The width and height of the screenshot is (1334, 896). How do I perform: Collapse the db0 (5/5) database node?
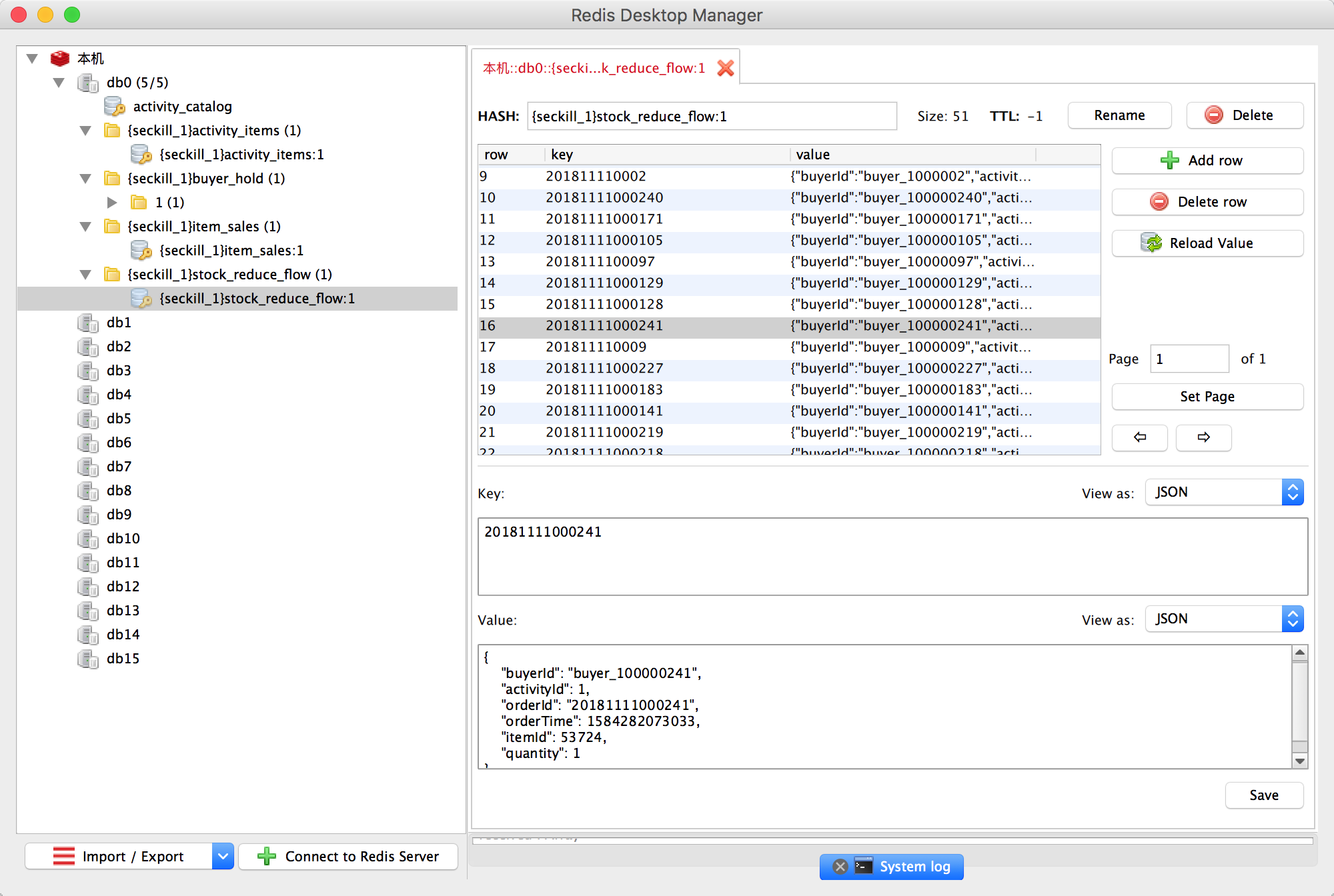click(59, 83)
